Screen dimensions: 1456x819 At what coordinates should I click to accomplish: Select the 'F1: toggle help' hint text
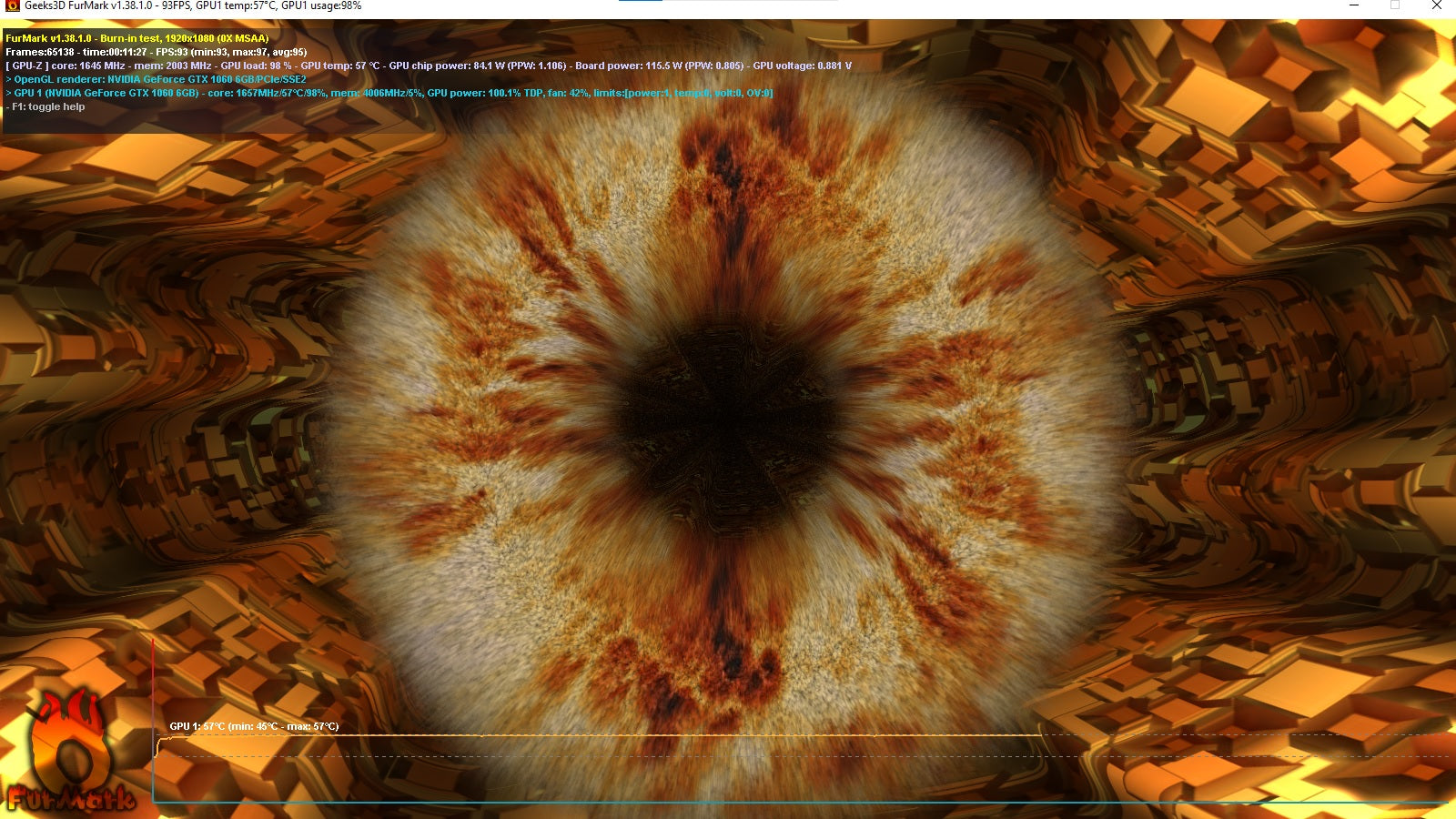tap(45, 106)
